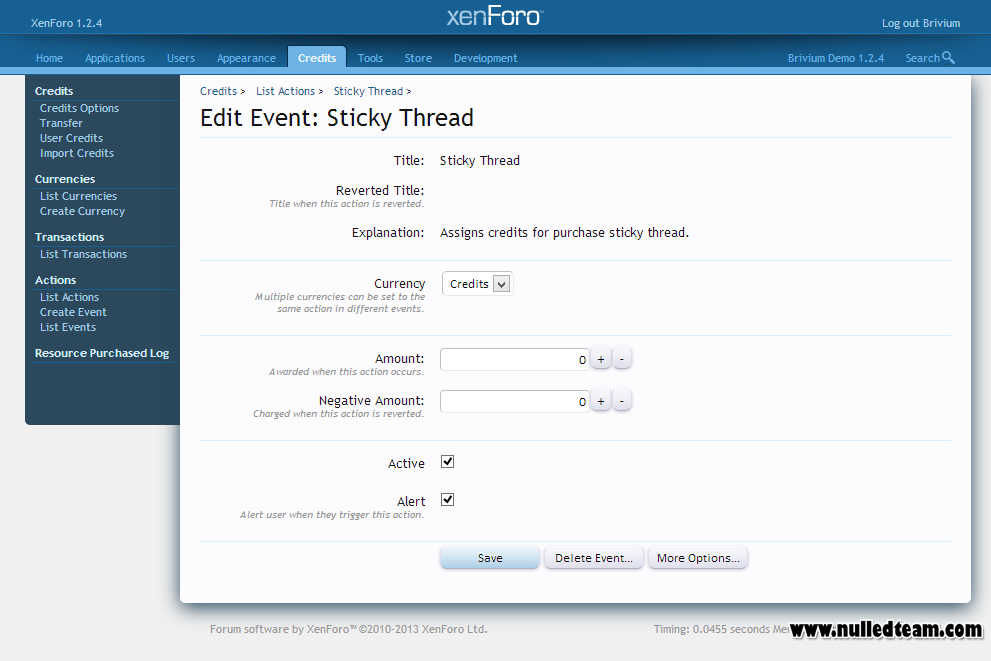Open Create Event in sidebar
991x661 pixels.
pos(73,313)
